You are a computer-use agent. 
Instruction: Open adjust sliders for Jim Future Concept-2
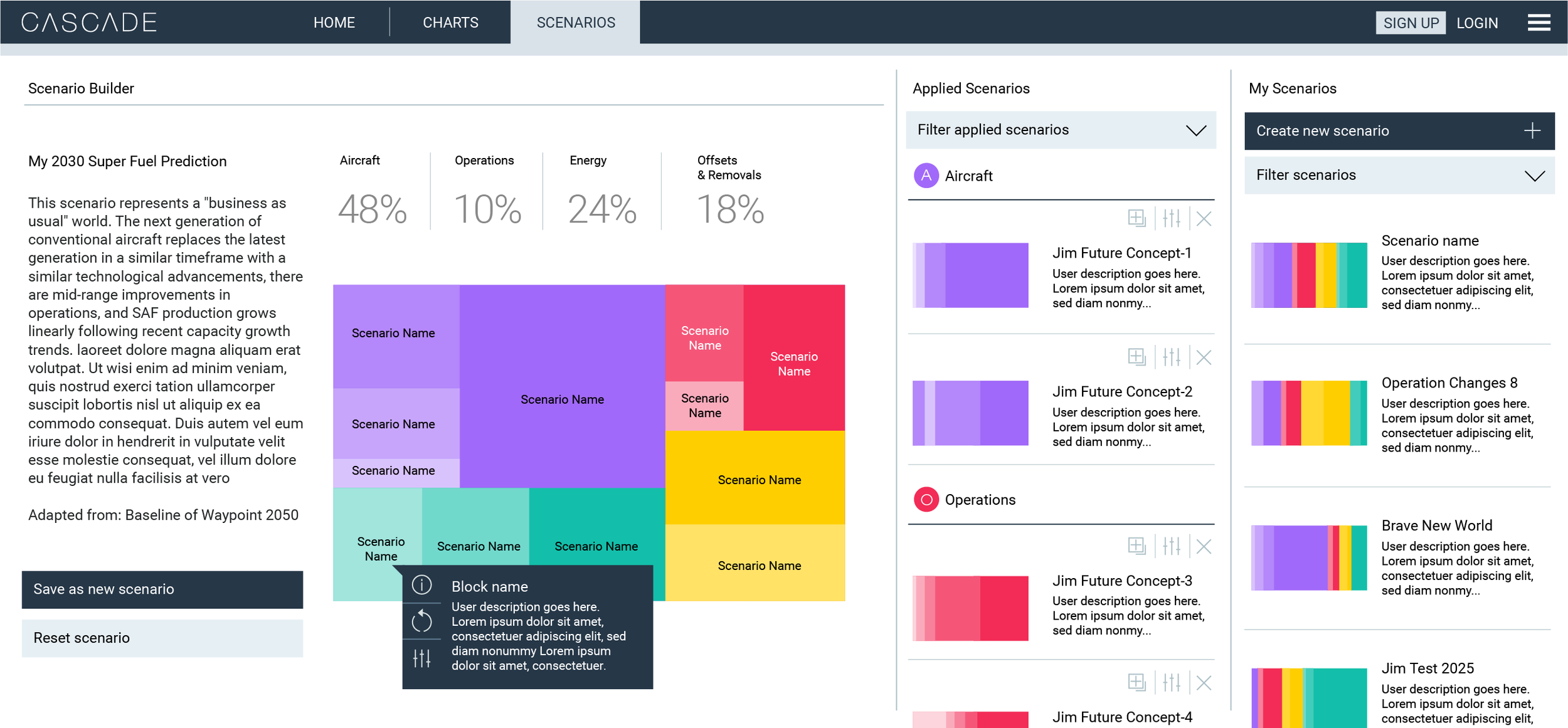coord(1171,357)
